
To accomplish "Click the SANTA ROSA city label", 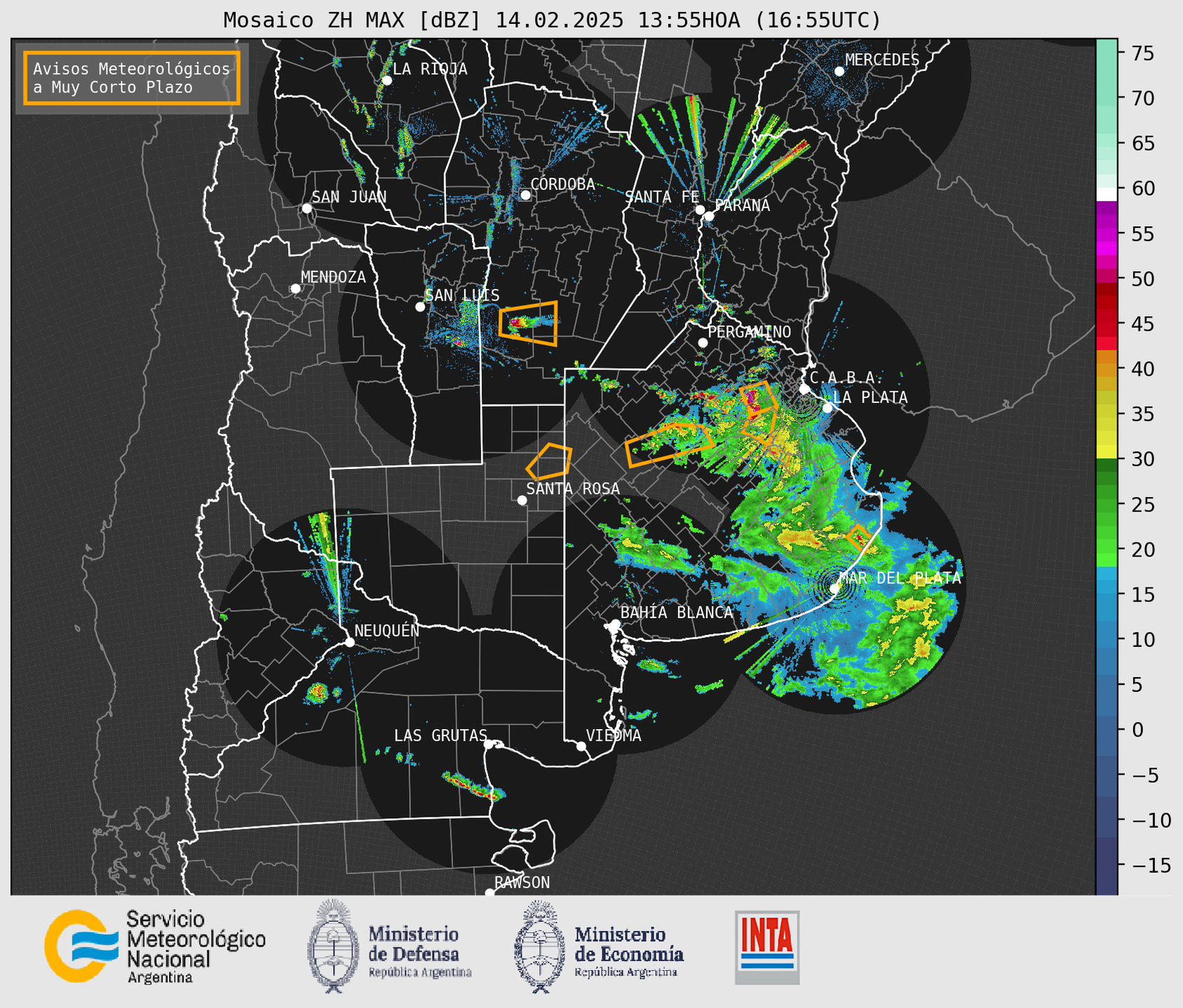I will pyautogui.click(x=573, y=489).
